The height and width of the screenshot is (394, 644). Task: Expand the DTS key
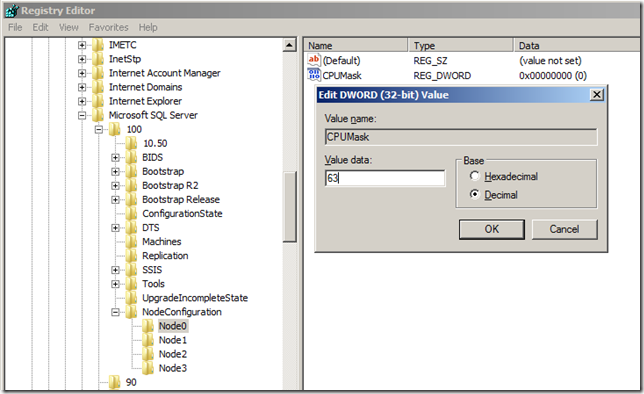[x=115, y=228]
